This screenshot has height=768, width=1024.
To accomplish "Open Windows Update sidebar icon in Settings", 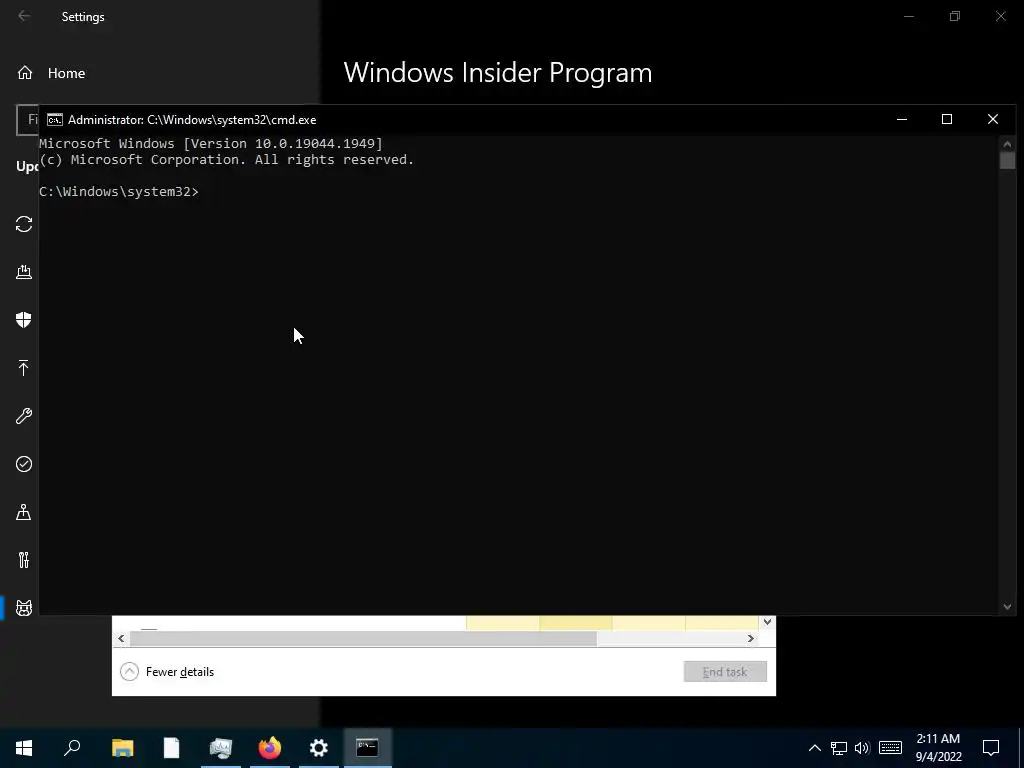I will tap(24, 224).
